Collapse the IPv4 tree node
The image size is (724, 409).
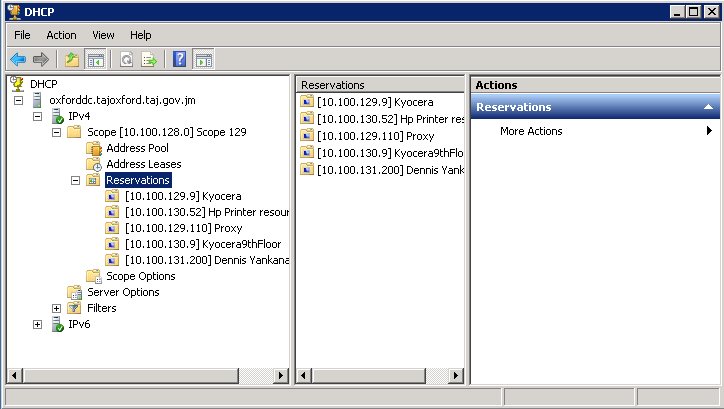pyautogui.click(x=37, y=116)
